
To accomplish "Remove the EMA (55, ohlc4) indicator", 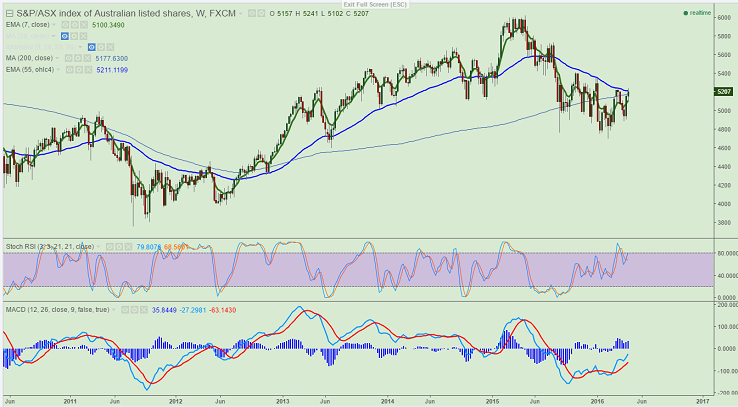I will 88,70.
